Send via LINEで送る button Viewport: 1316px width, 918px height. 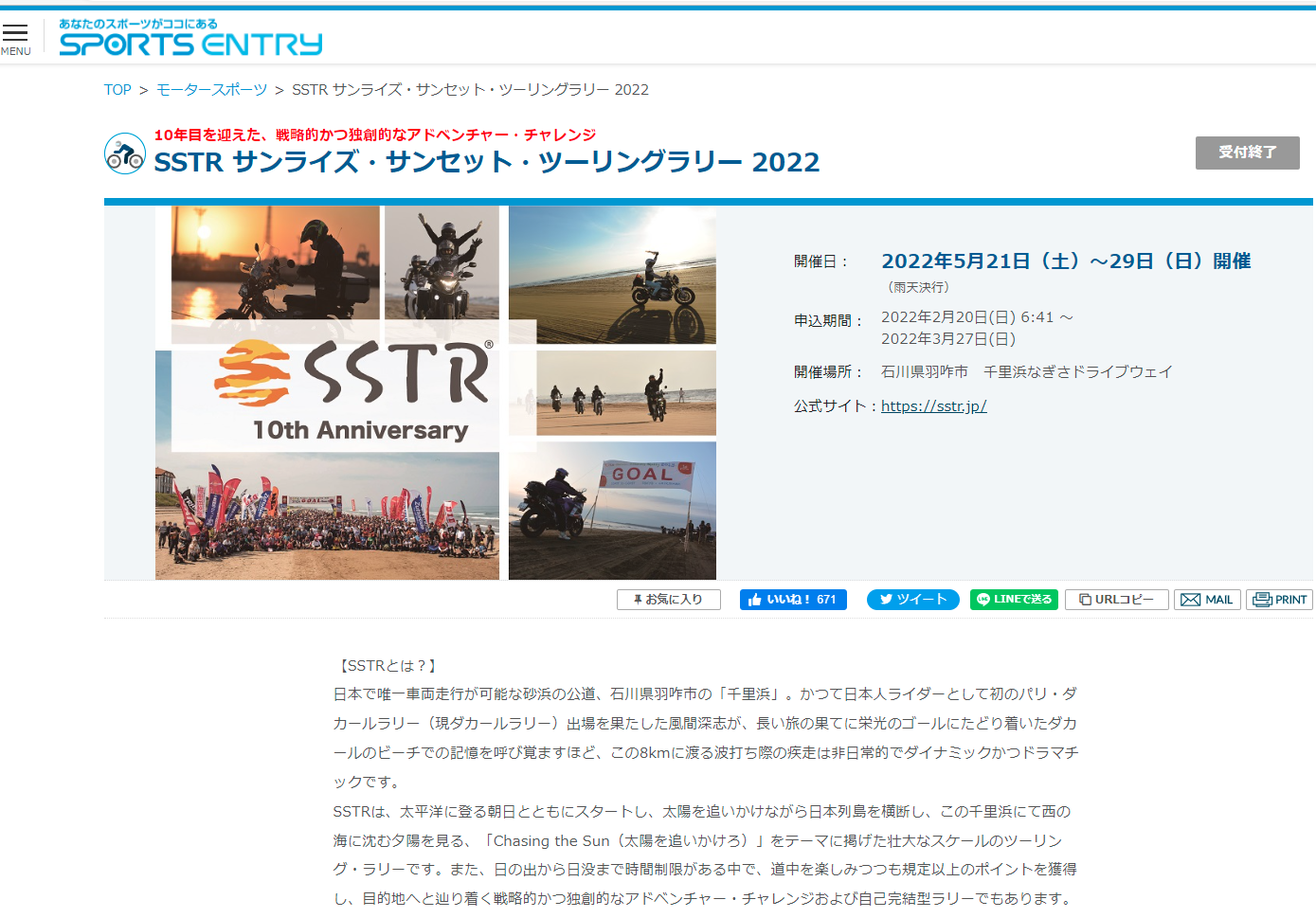pos(1014,600)
